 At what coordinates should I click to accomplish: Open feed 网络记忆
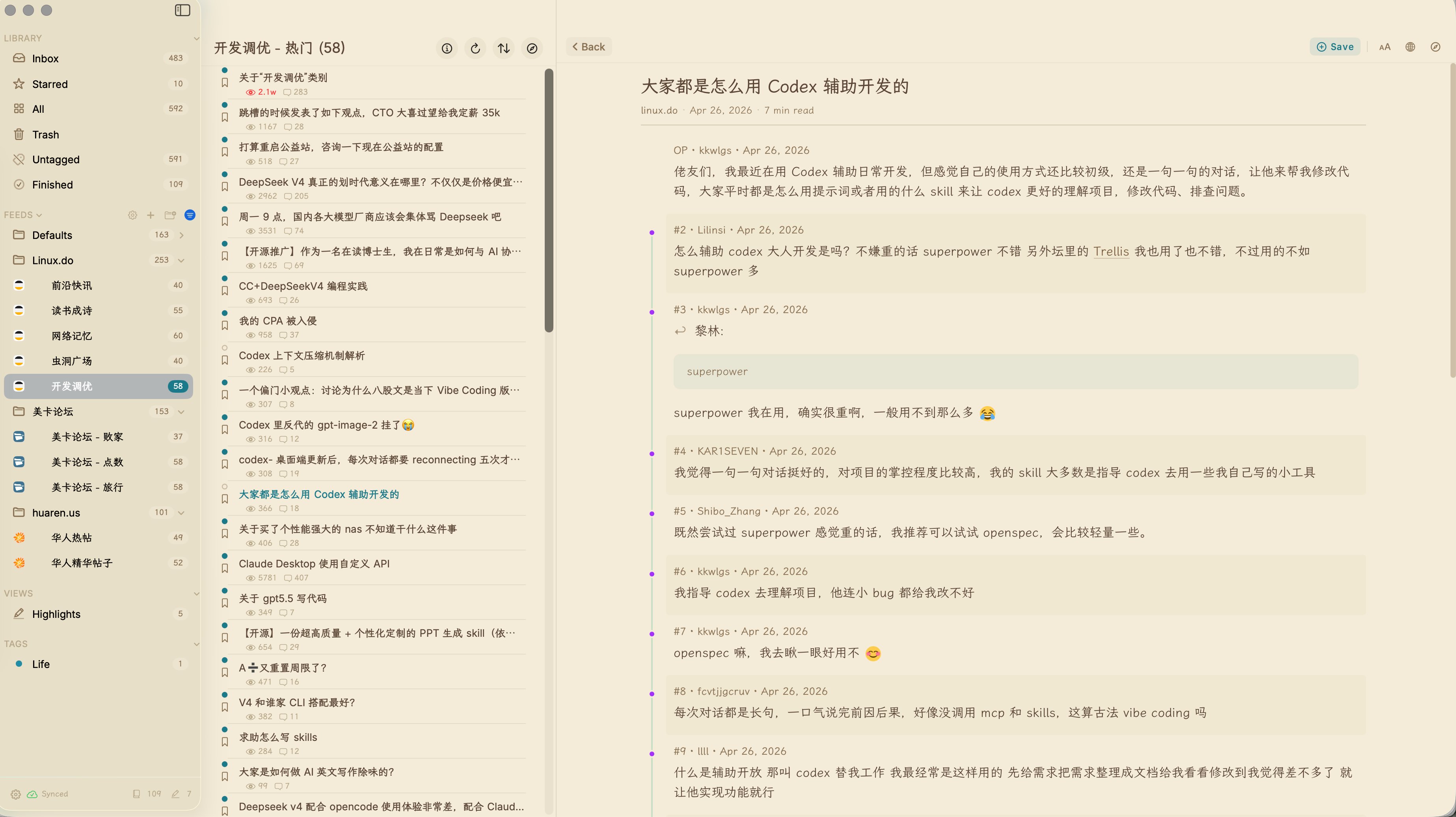tap(99, 336)
